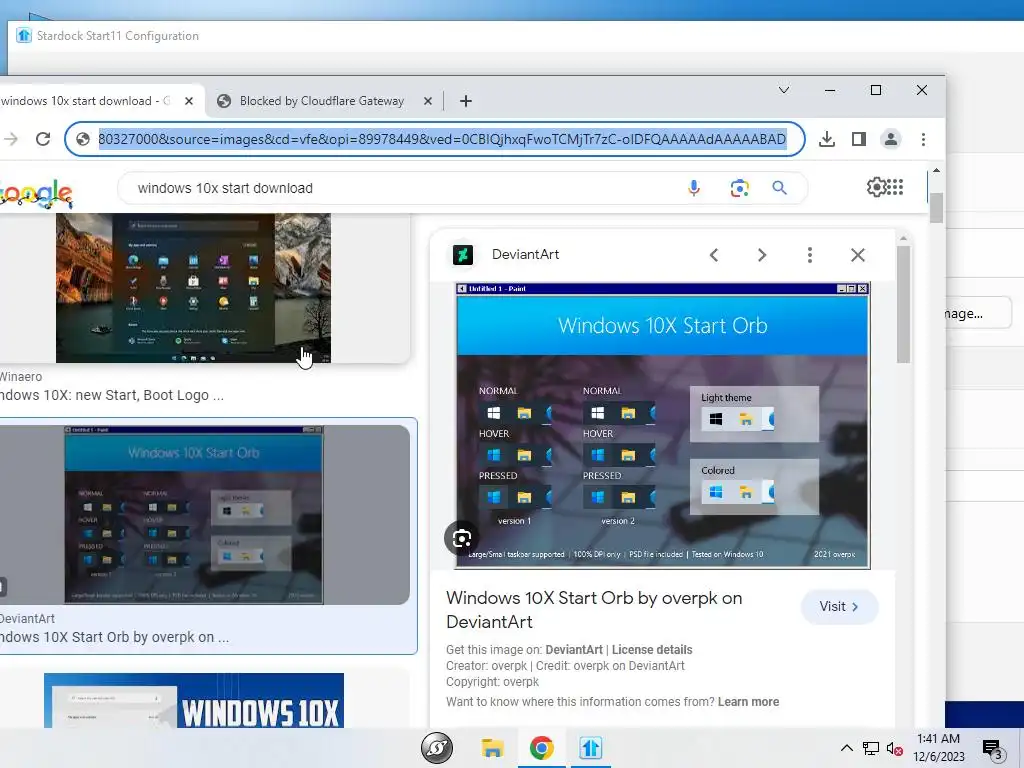This screenshot has width=1024, height=768.
Task: Open the Learn more link
Action: [x=748, y=702]
